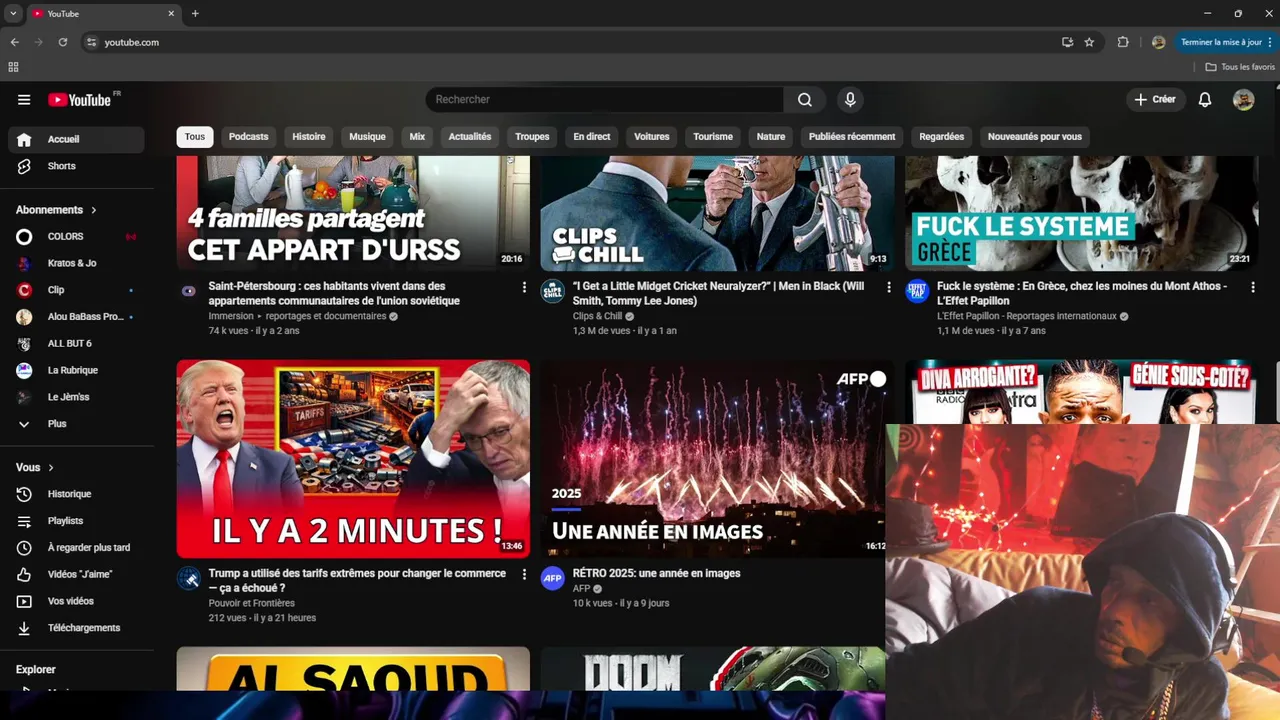The width and height of the screenshot is (1280, 720).
Task: Click in the Rechercher search field
Action: (605, 100)
